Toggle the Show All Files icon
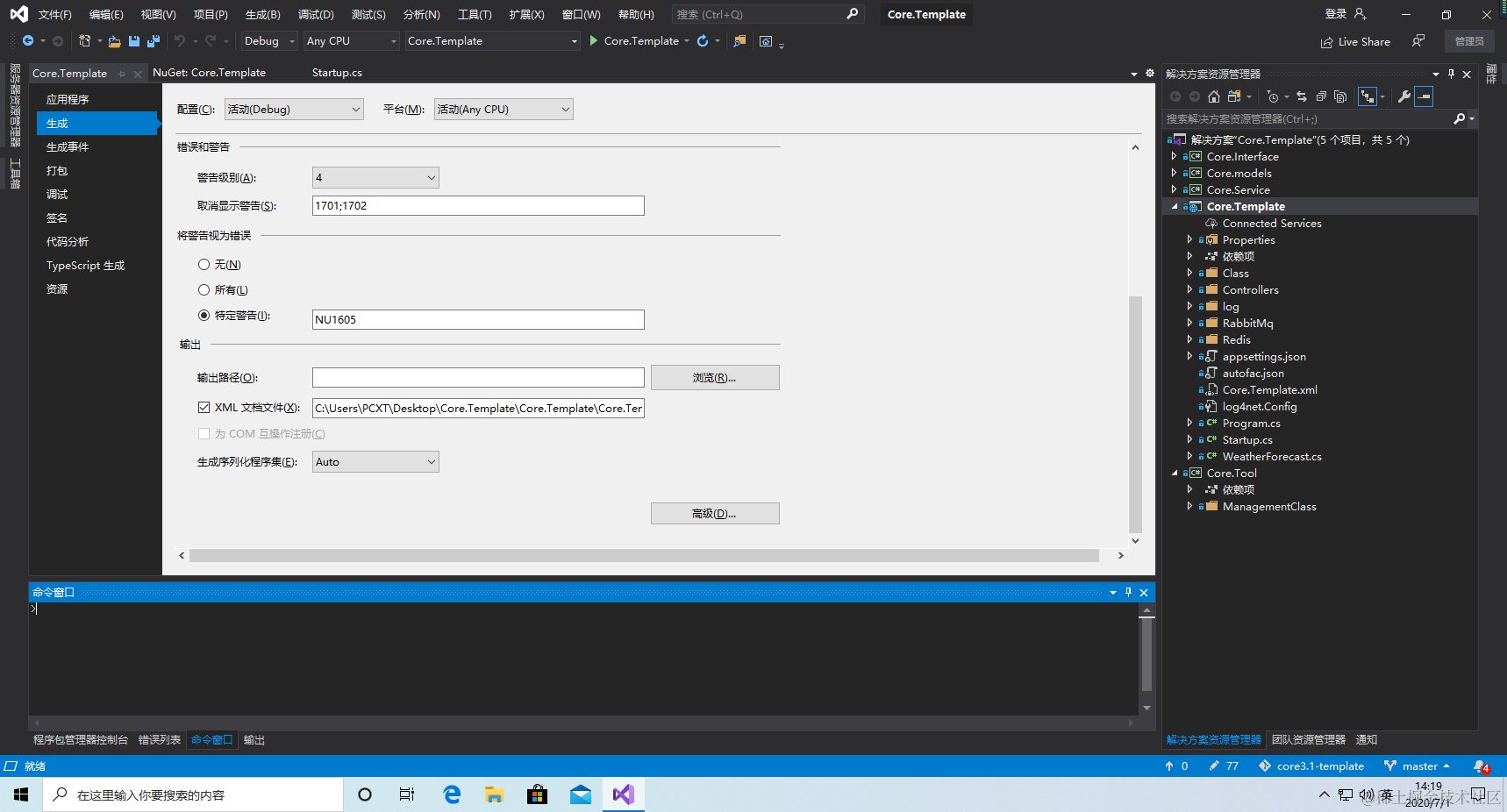Image resolution: width=1507 pixels, height=812 pixels. coord(1340,96)
